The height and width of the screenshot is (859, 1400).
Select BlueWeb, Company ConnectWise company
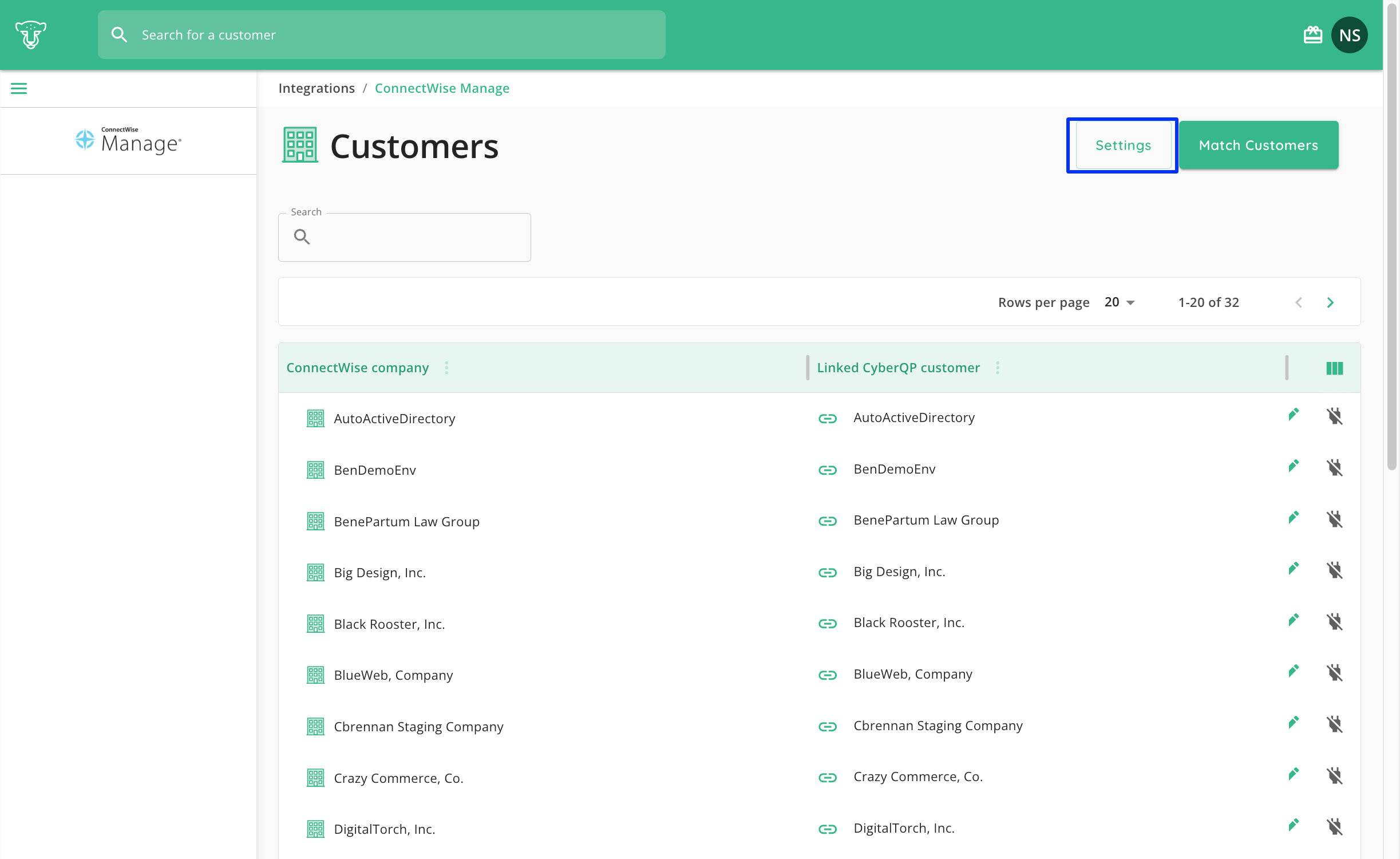(x=393, y=675)
